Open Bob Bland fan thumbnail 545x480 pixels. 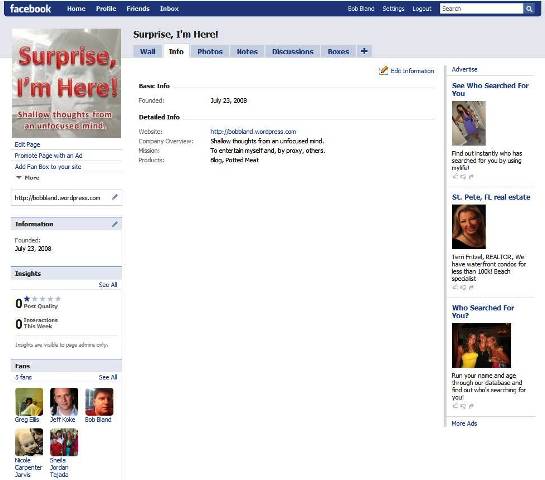(99, 402)
